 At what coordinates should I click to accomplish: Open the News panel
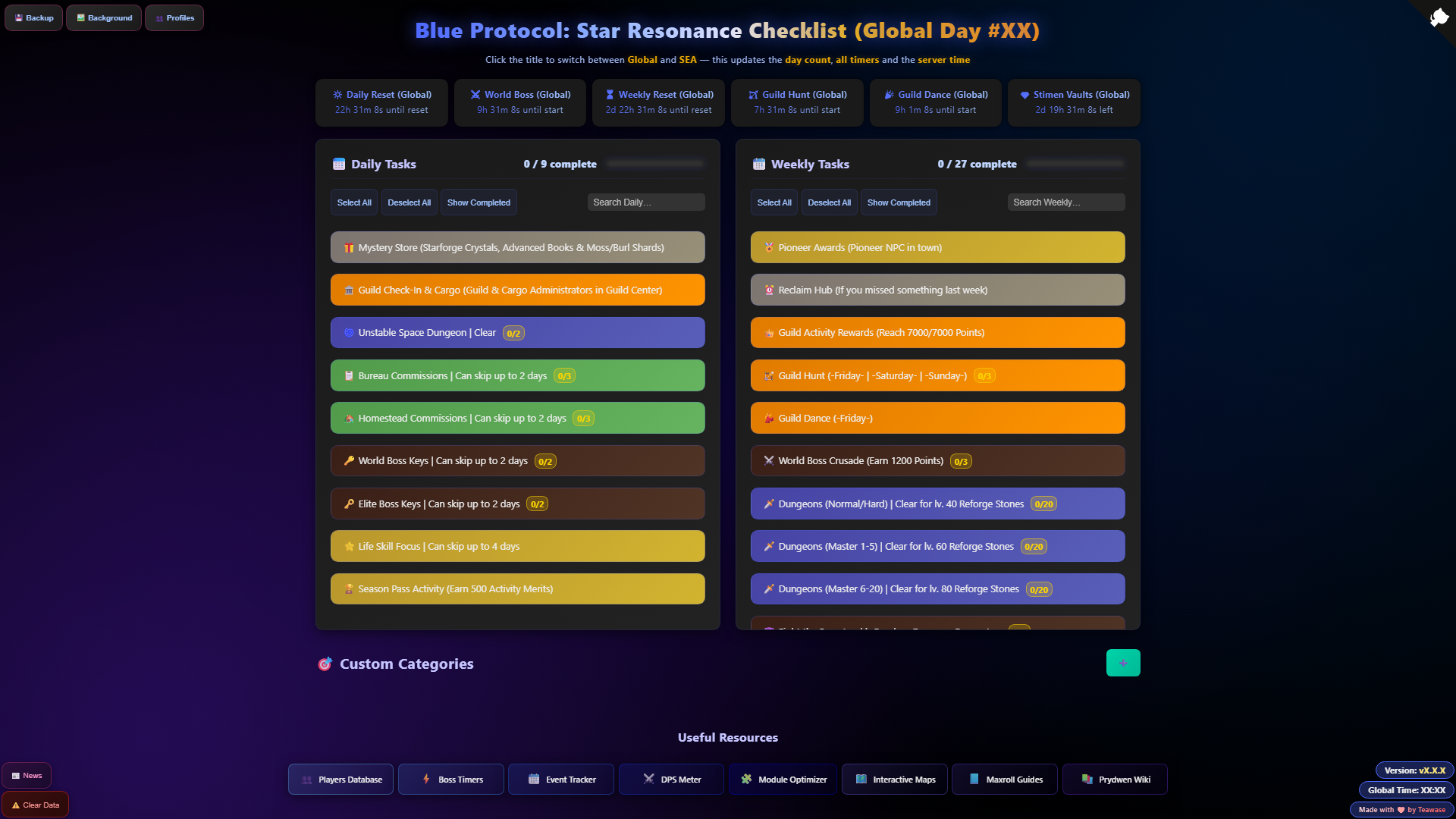coord(27,775)
